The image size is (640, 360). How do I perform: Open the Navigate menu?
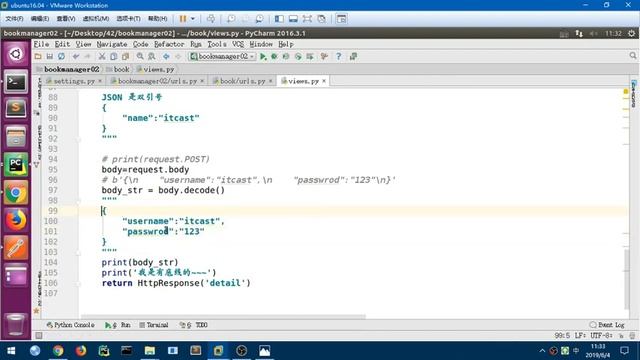click(x=111, y=44)
